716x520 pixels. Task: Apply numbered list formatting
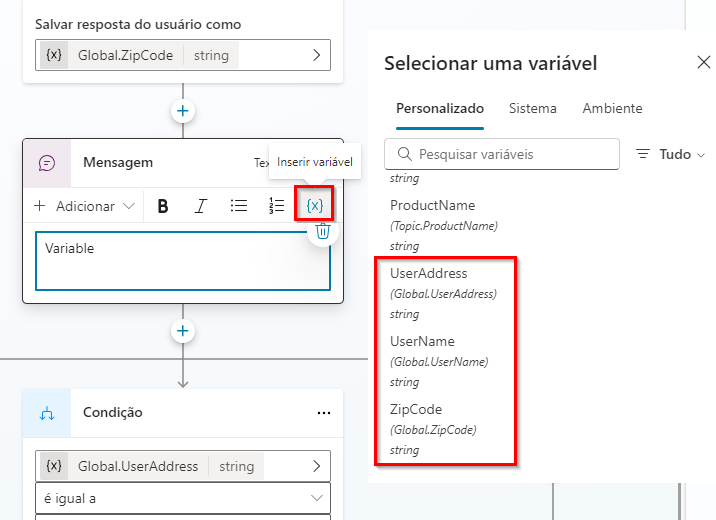[276, 206]
